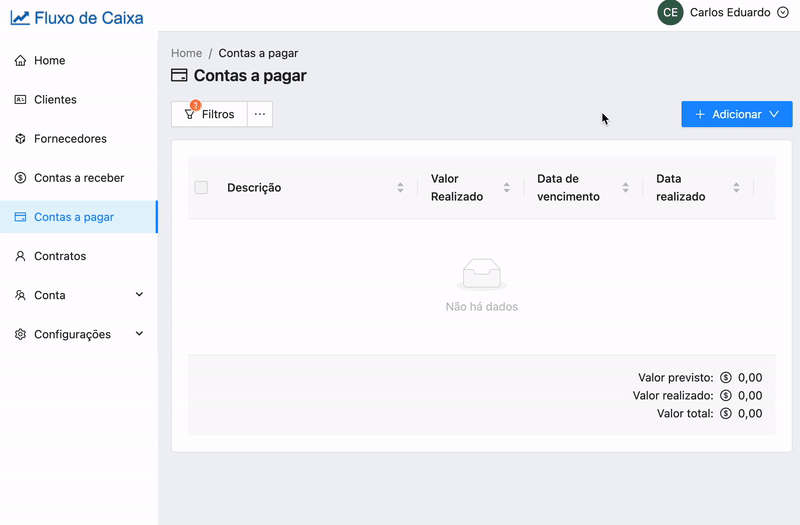Select Contas a pagar menu item
Viewport: 800px width, 525px height.
79,217
